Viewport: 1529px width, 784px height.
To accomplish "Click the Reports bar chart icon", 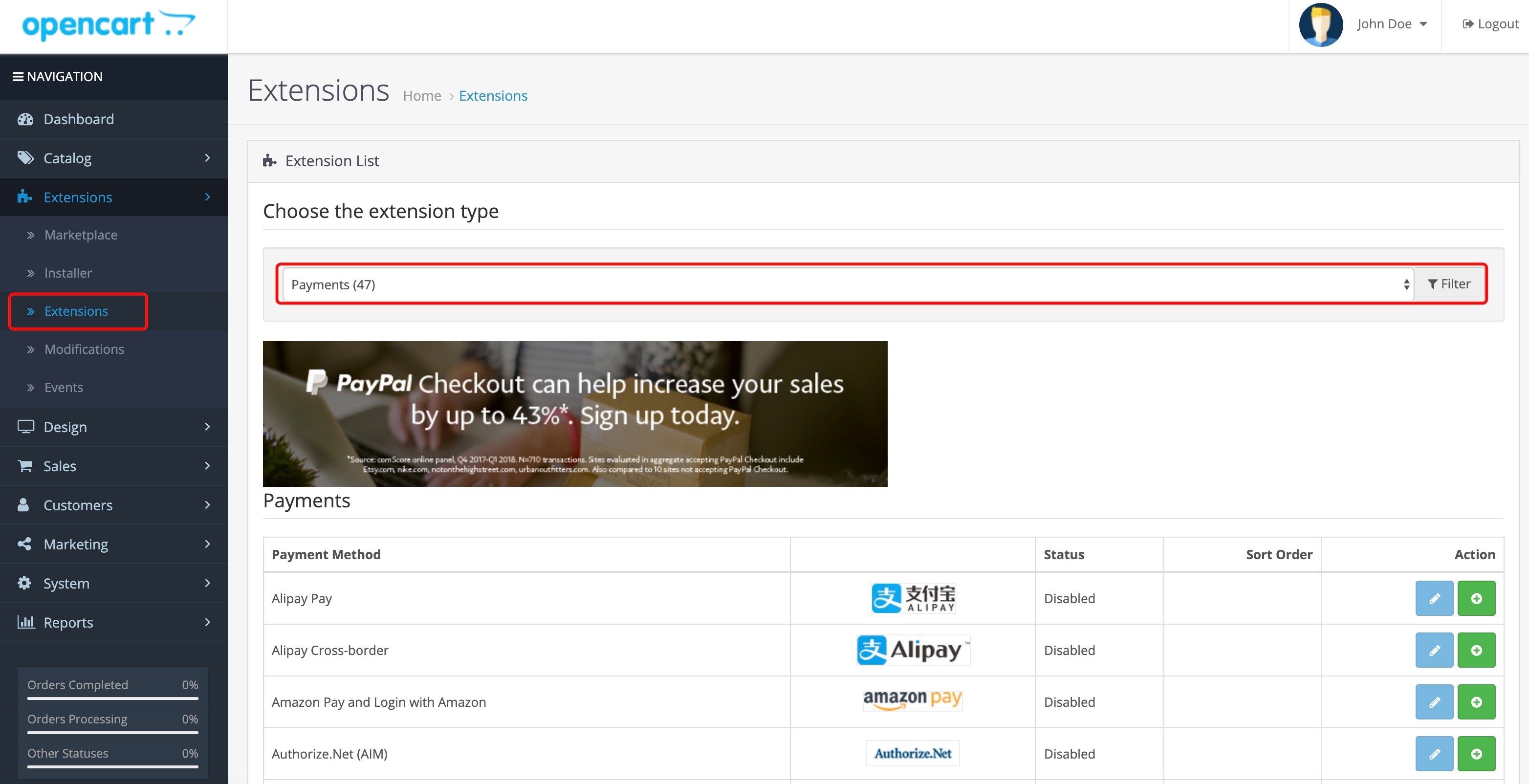I will coord(25,622).
